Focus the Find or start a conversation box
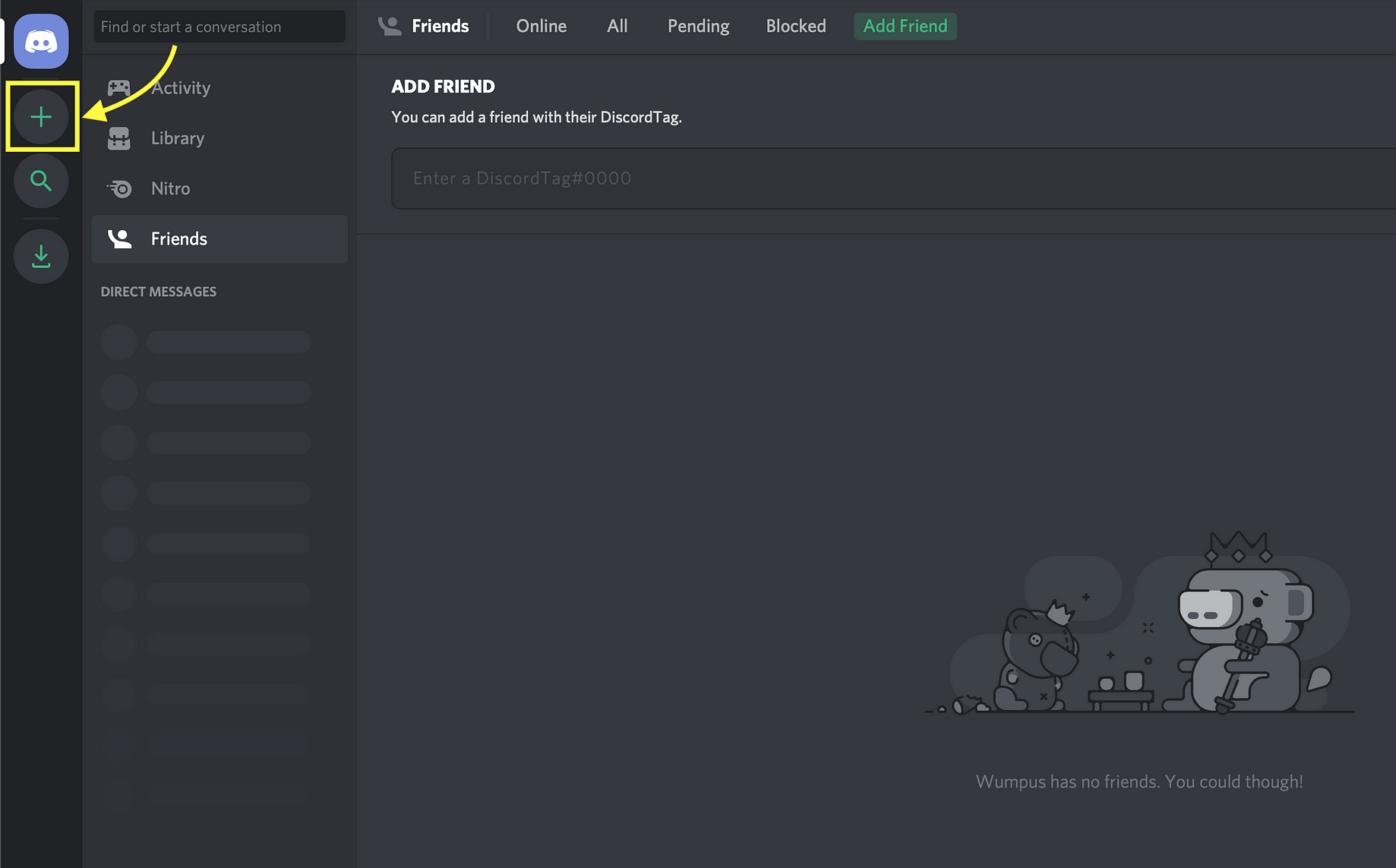The image size is (1396, 868). coord(220,27)
